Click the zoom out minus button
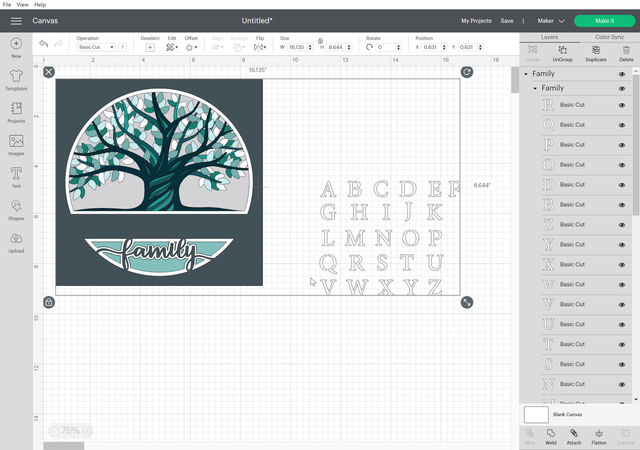This screenshot has width=640, height=450. (x=54, y=430)
